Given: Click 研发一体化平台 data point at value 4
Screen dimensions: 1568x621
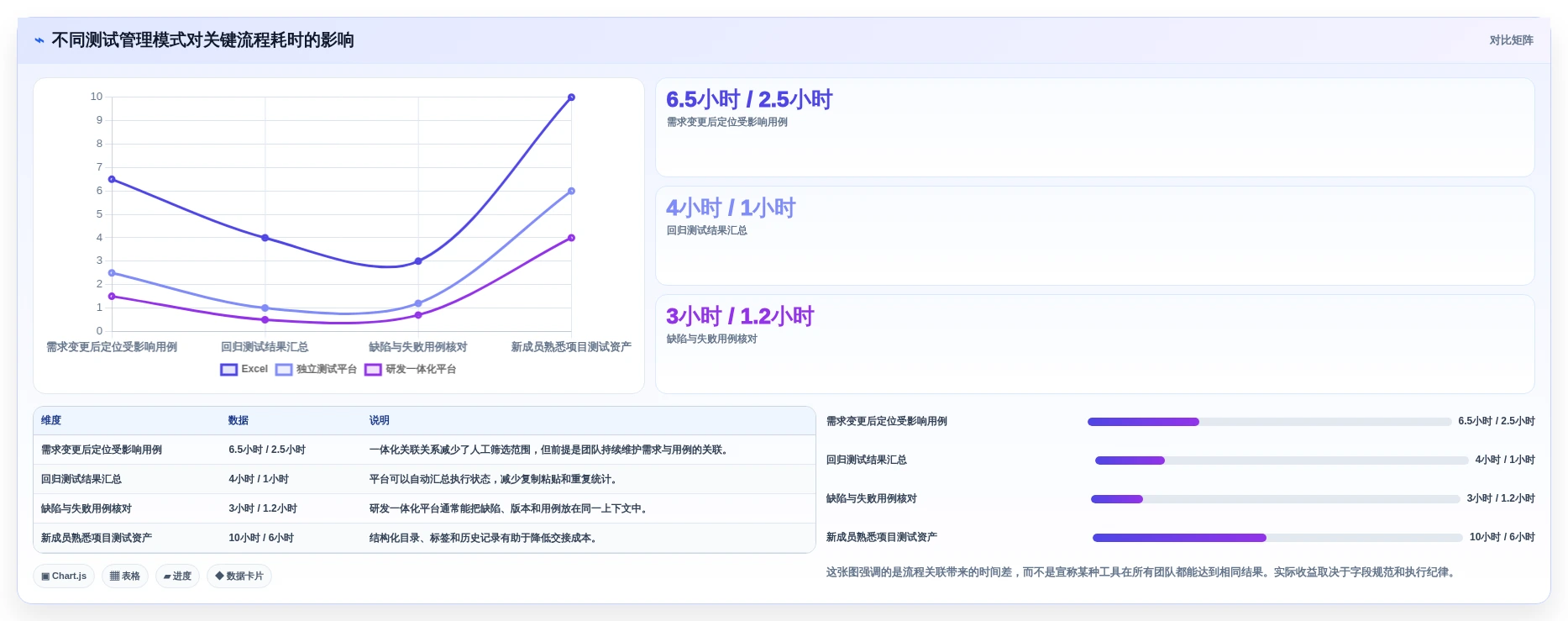Looking at the screenshot, I should click(571, 238).
